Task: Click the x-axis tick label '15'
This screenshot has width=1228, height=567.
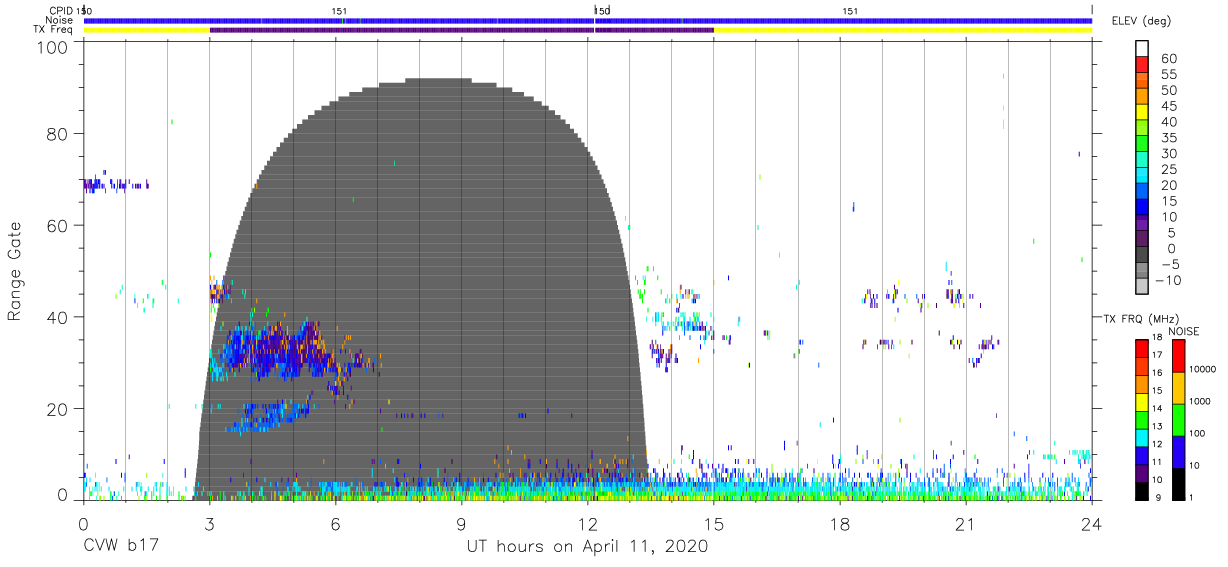Action: point(714,523)
